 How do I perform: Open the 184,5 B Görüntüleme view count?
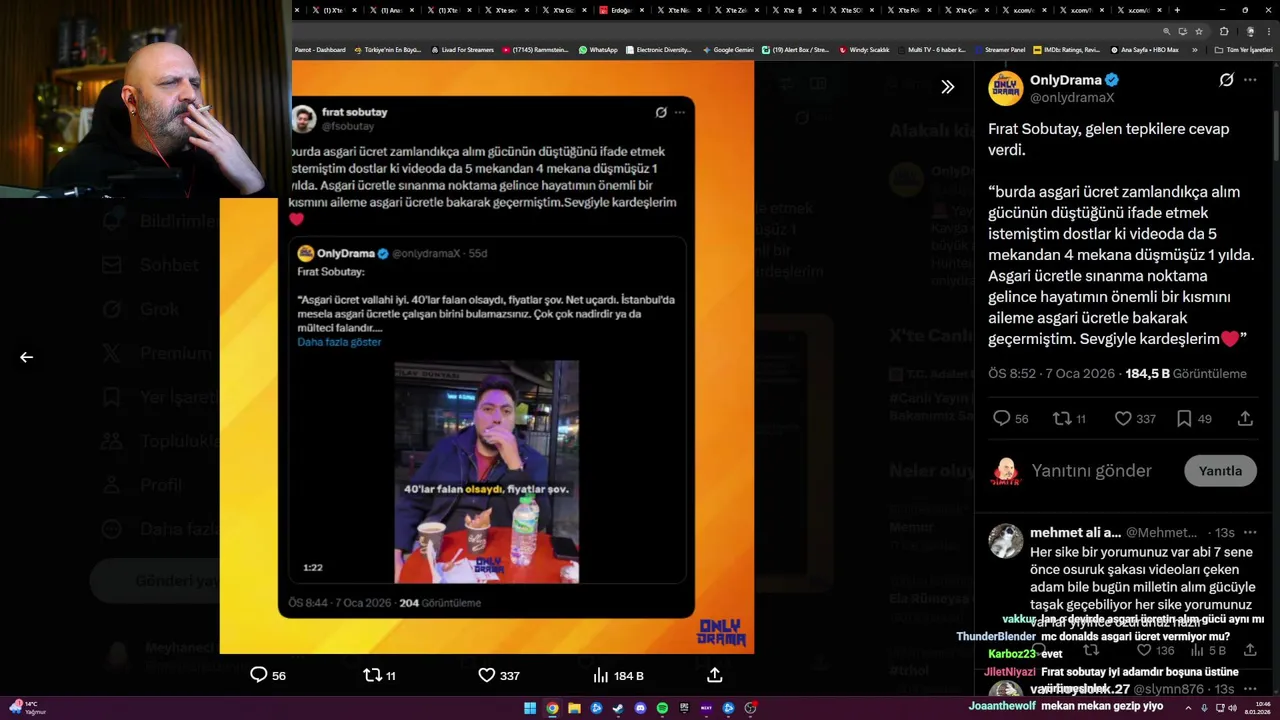click(1186, 374)
